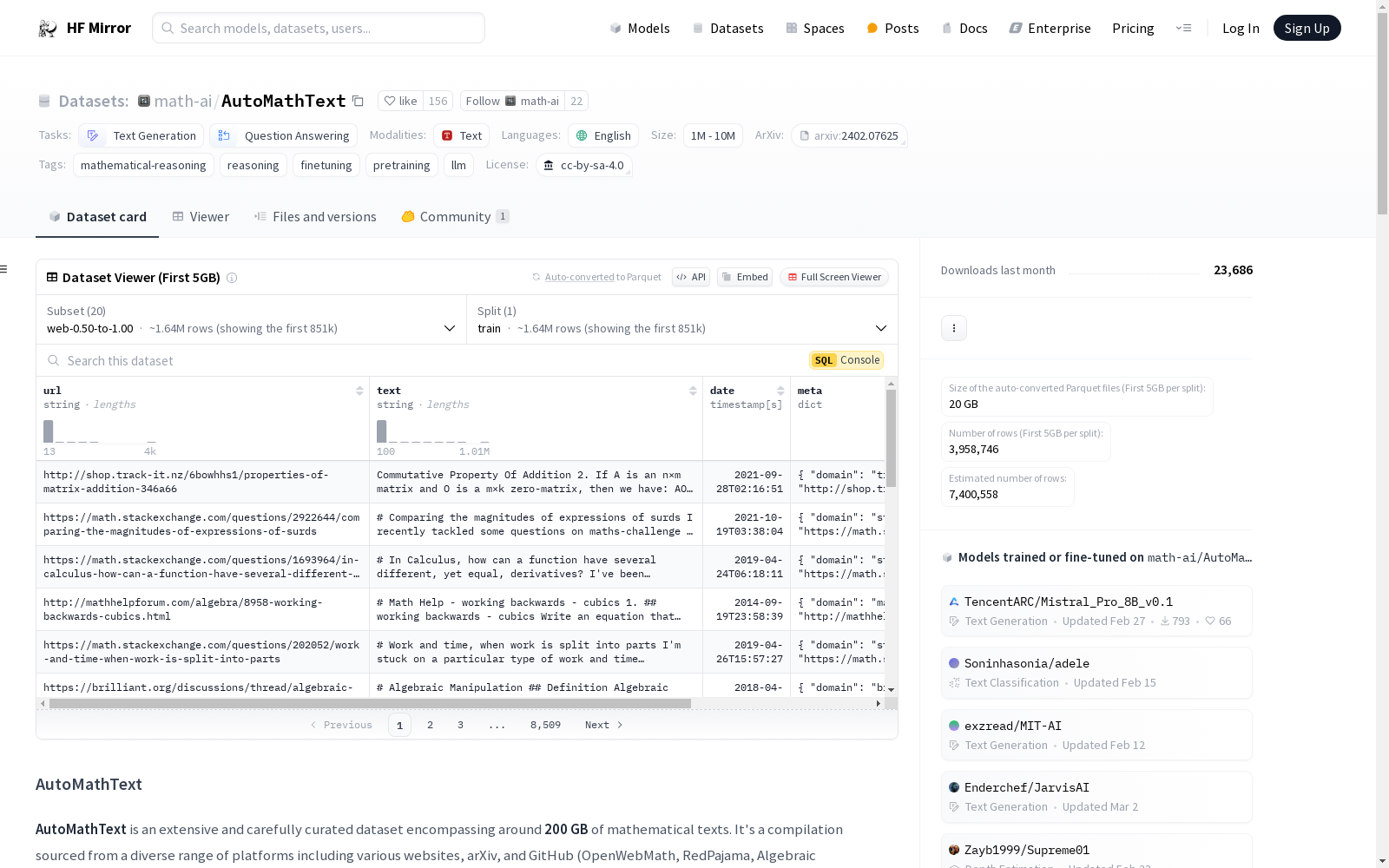Open the SQL Console

point(846,360)
